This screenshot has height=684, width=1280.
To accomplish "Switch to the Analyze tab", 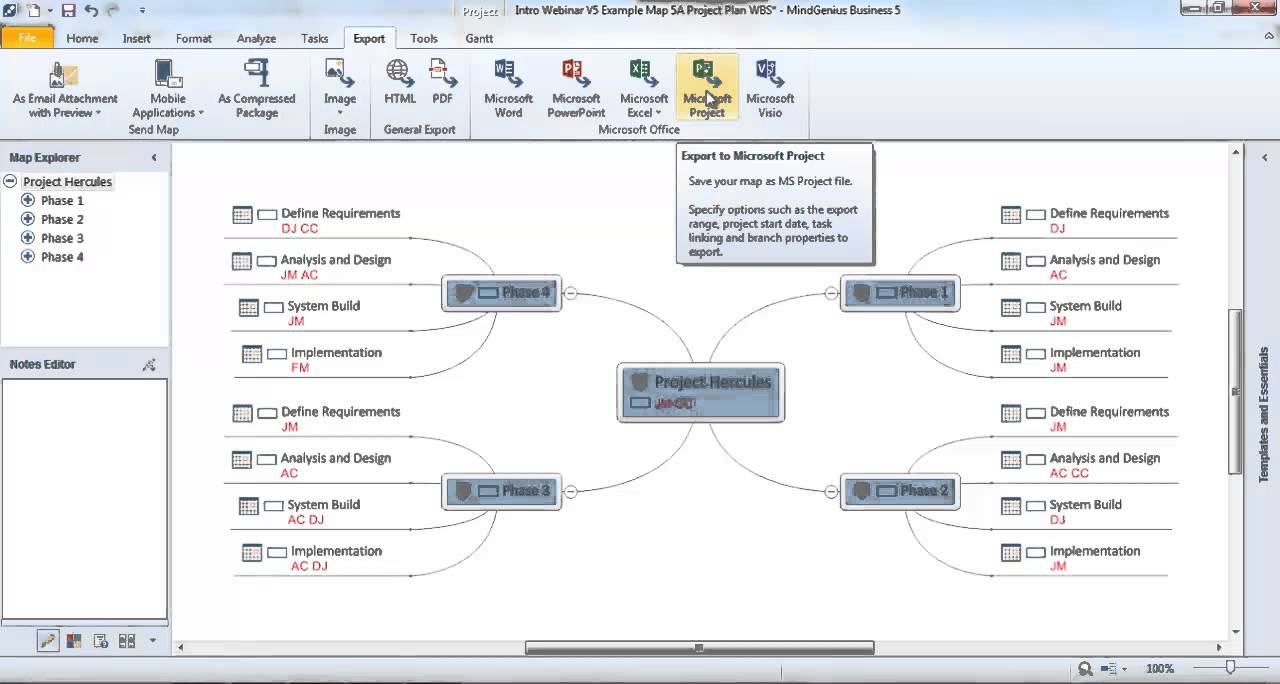I will [x=256, y=38].
